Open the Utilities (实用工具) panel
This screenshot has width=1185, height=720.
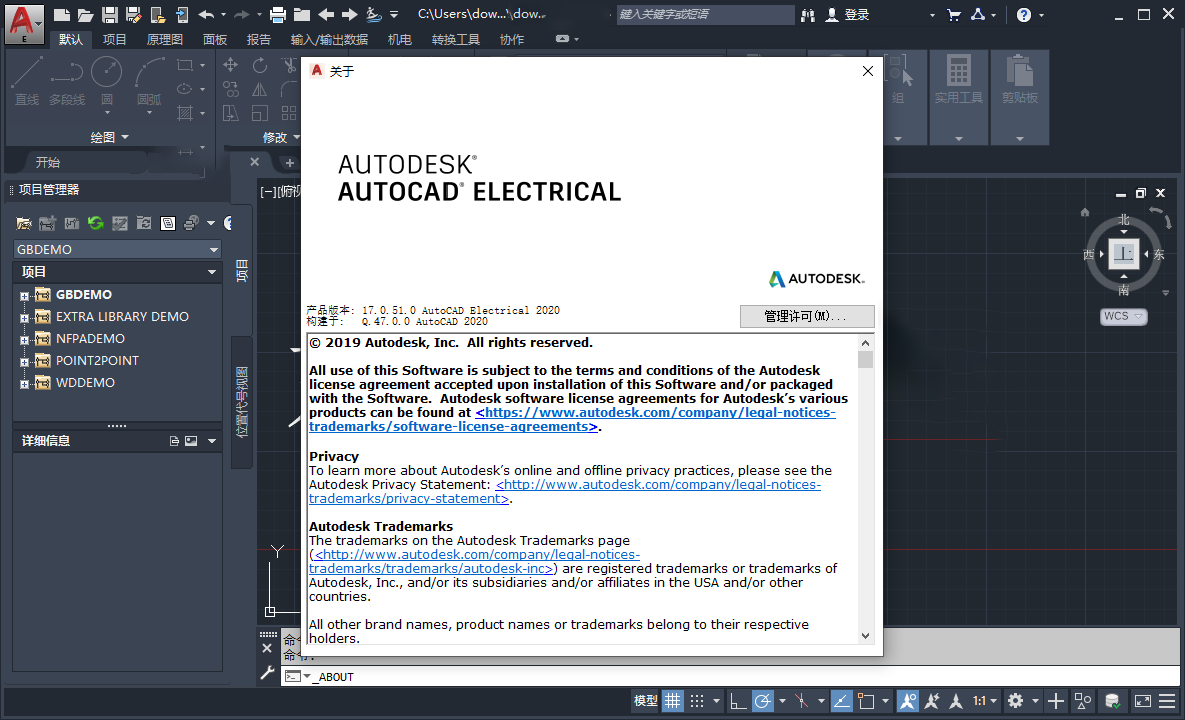tap(958, 97)
